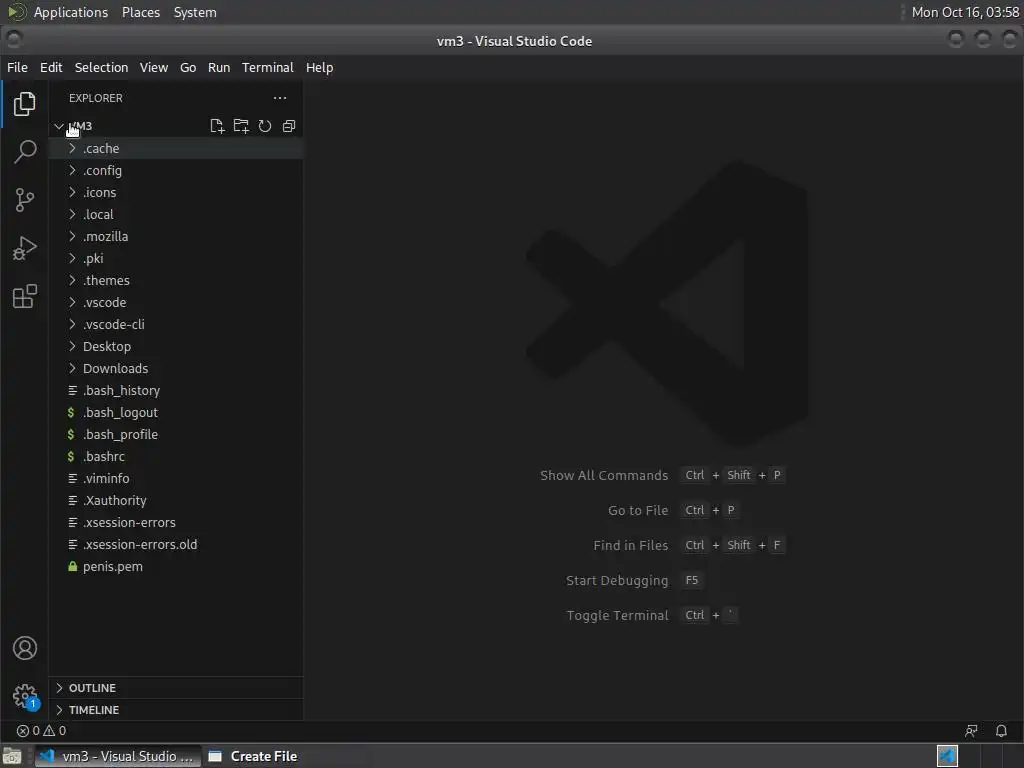Viewport: 1024px width, 768px height.
Task: Open the Run menu
Action: [219, 68]
